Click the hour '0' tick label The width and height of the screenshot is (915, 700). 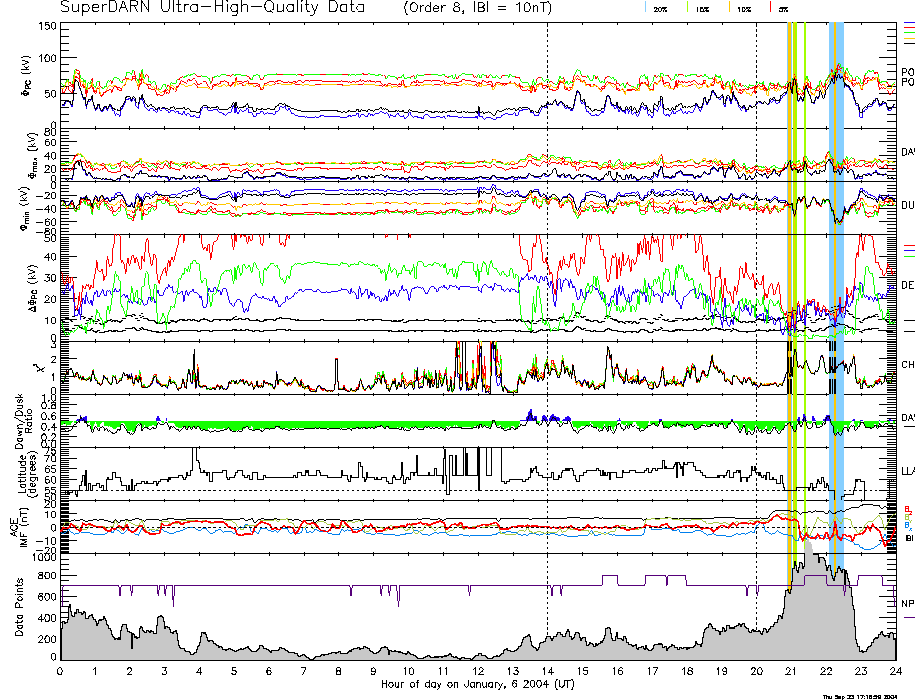click(60, 671)
